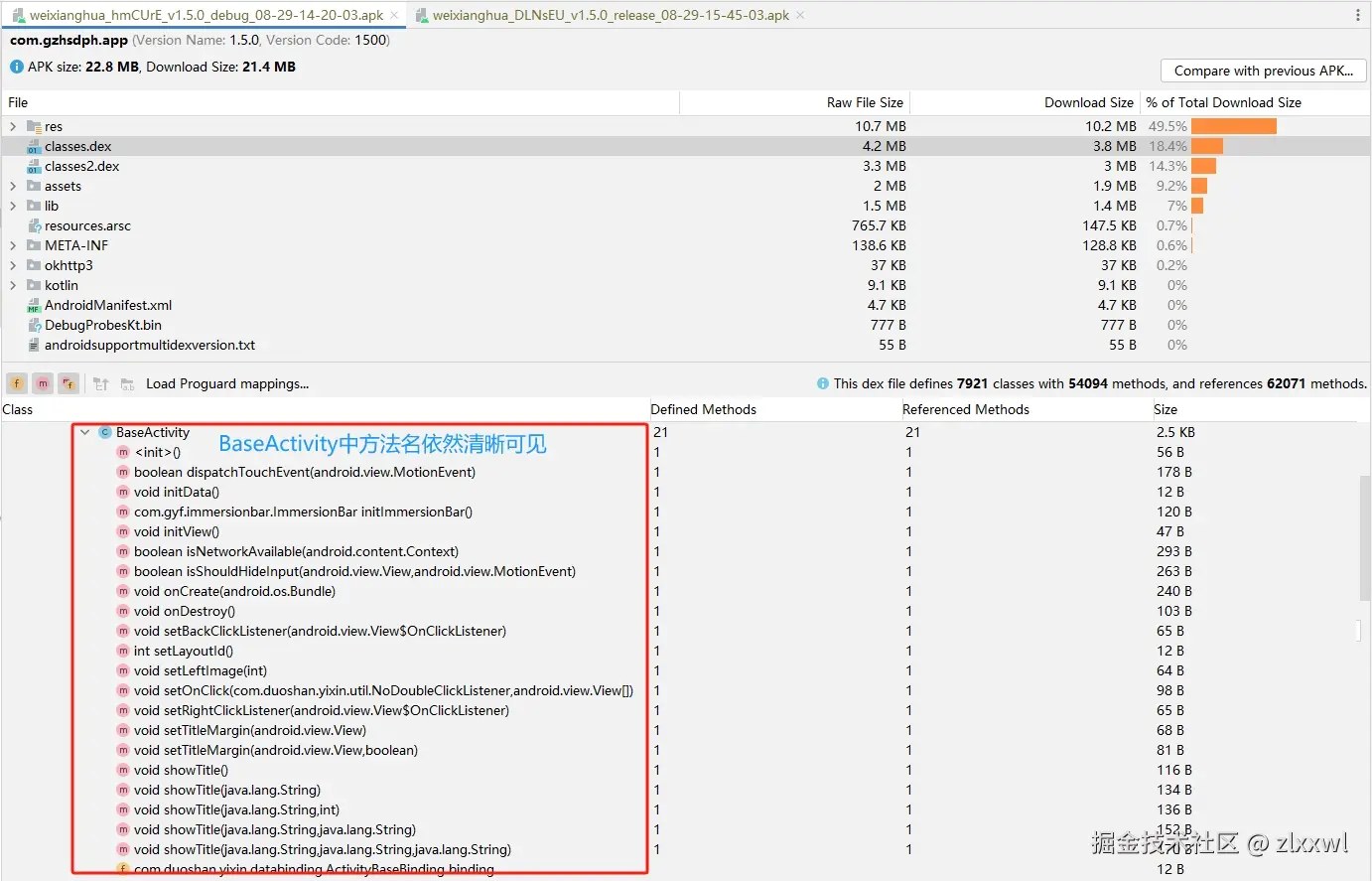This screenshot has width=1372, height=881.
Task: Expand the res folder
Action: (x=13, y=126)
